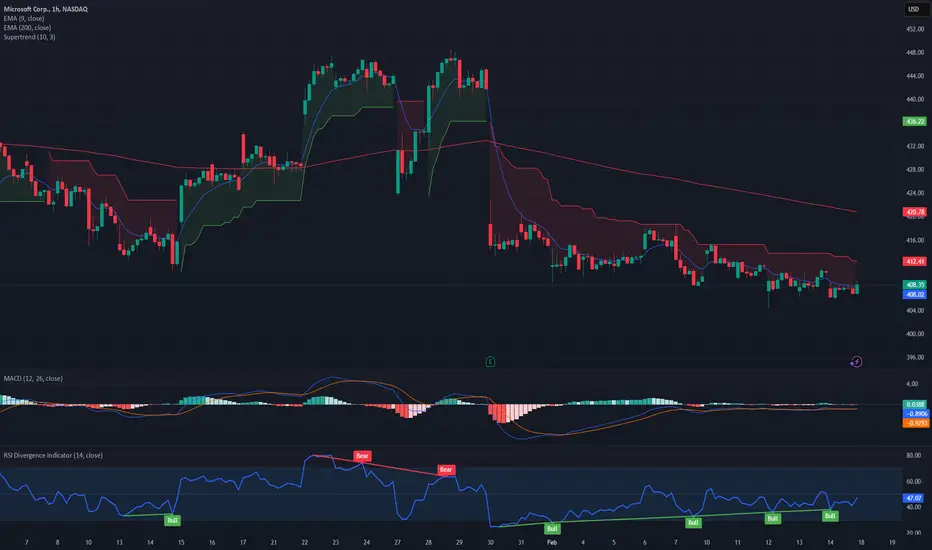Click the red 412.41 Supertrend price label
Screen dimensions: 932x550
pos(914,261)
